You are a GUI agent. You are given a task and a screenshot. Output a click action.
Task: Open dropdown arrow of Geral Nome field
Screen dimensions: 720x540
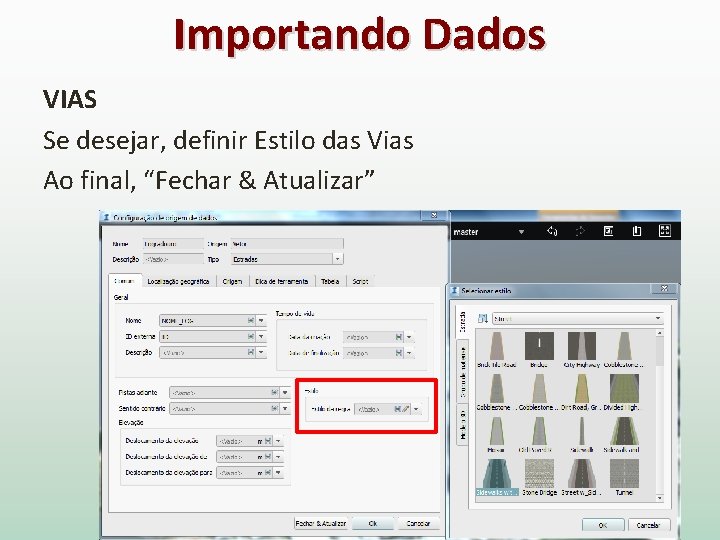click(x=261, y=321)
